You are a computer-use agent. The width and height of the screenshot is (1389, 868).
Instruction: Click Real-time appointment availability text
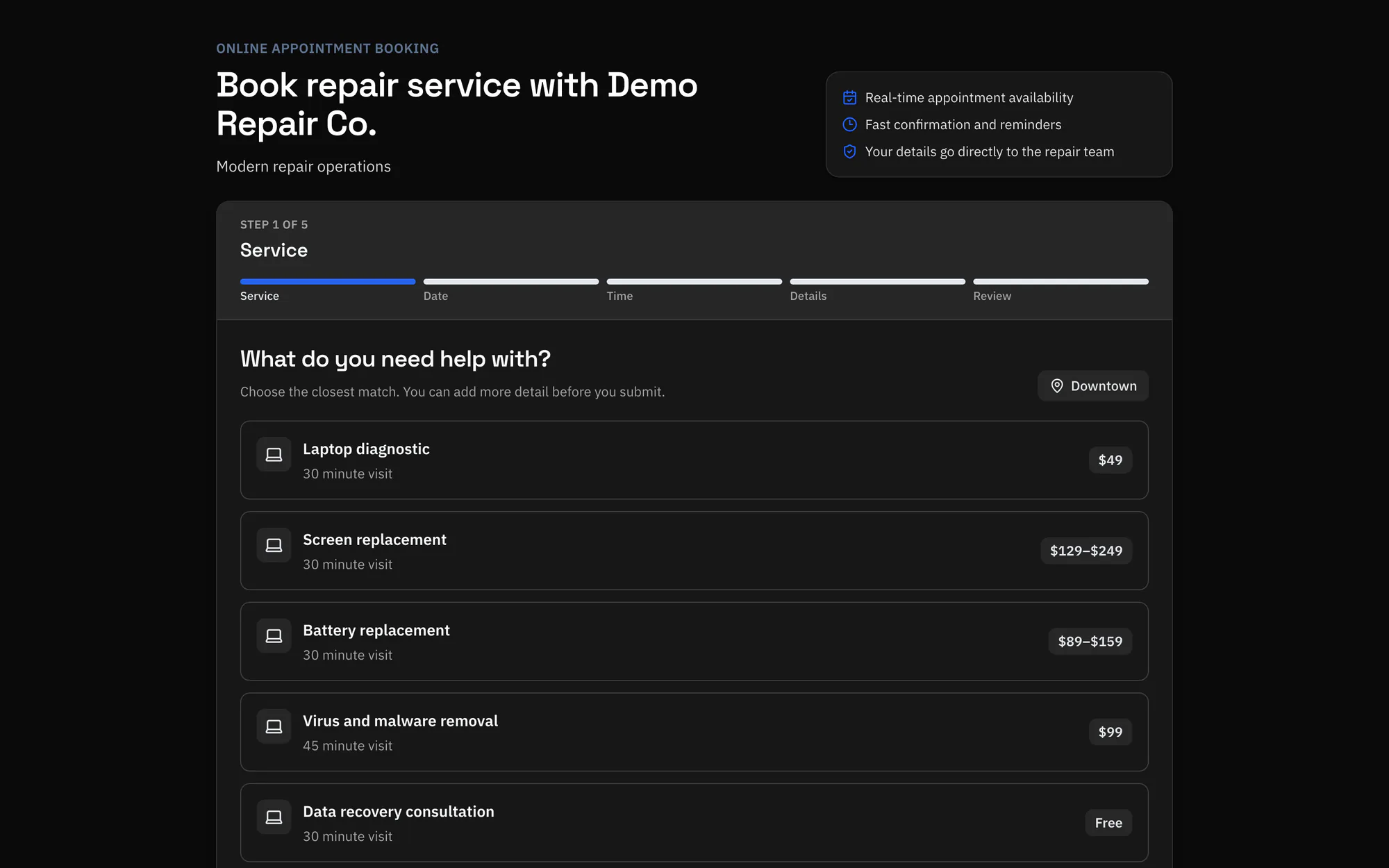969,98
